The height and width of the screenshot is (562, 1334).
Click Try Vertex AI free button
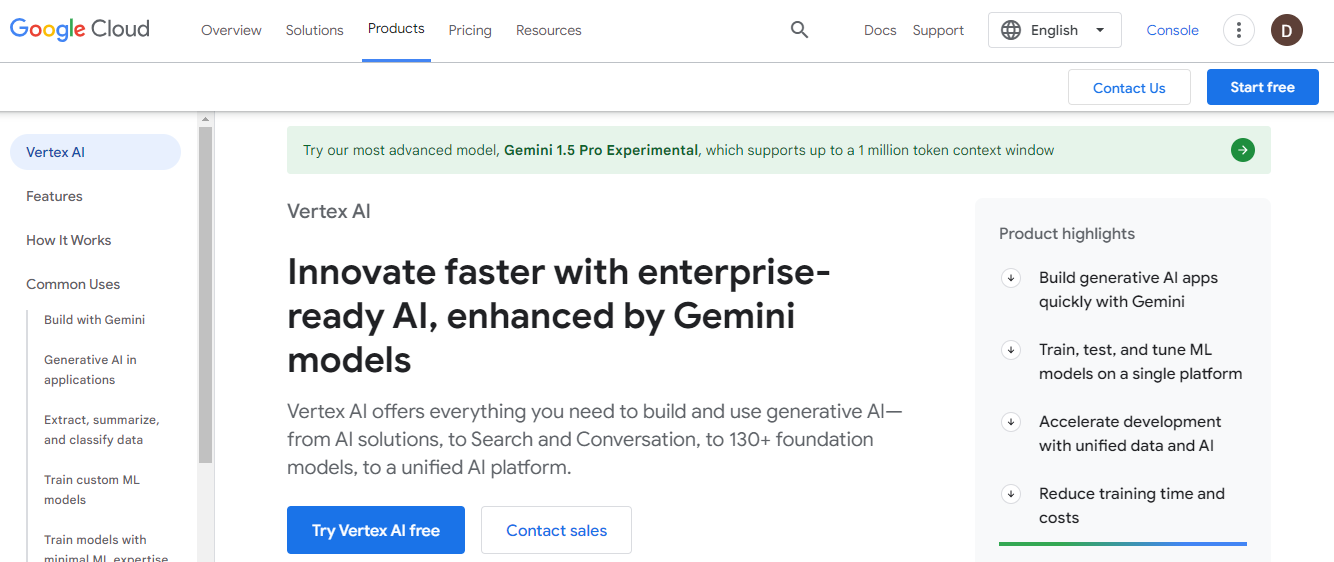point(376,530)
